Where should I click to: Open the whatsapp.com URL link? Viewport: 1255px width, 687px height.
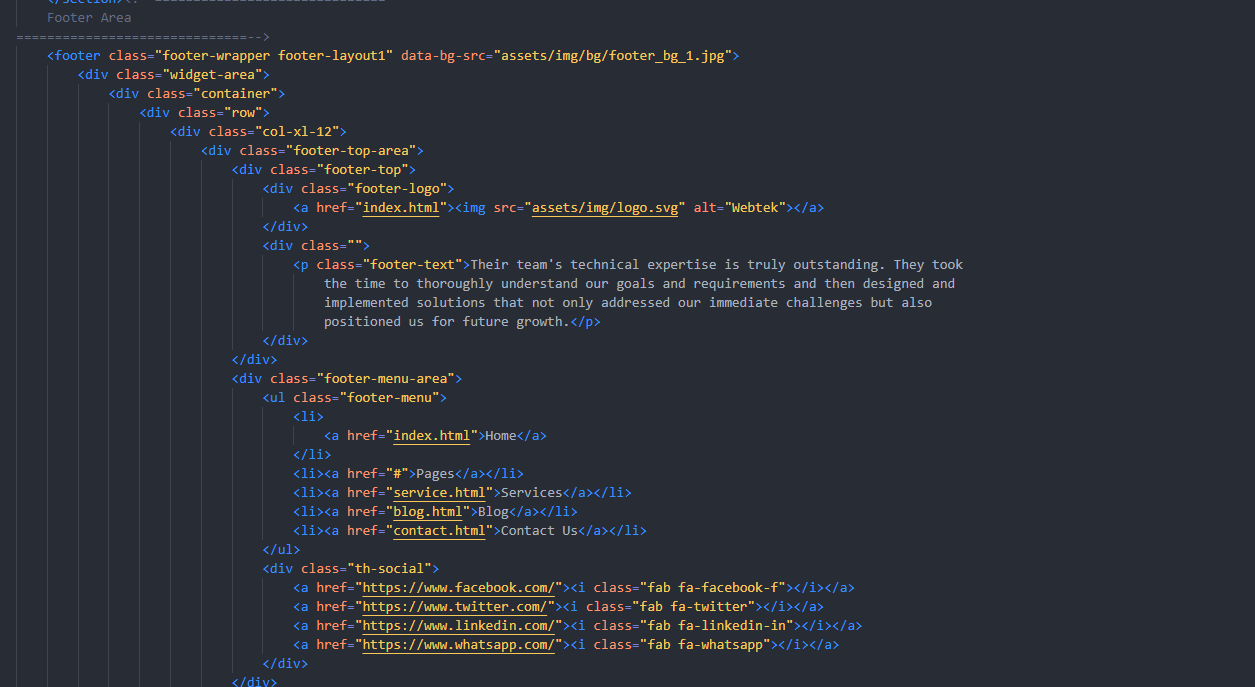(x=458, y=645)
